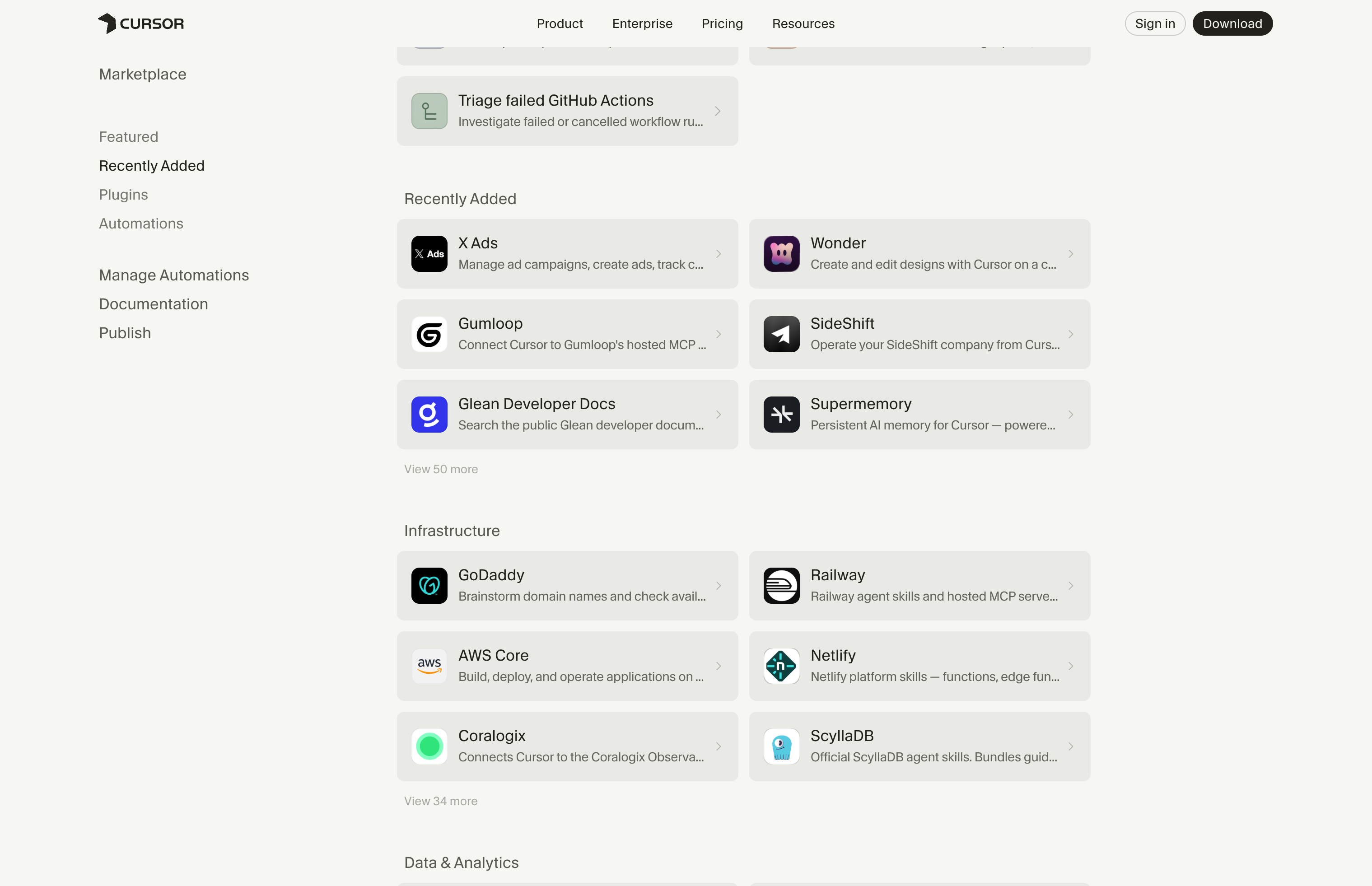Image resolution: width=1372 pixels, height=886 pixels.
Task: Click the ScyllaDB mascot icon
Action: 781,747
